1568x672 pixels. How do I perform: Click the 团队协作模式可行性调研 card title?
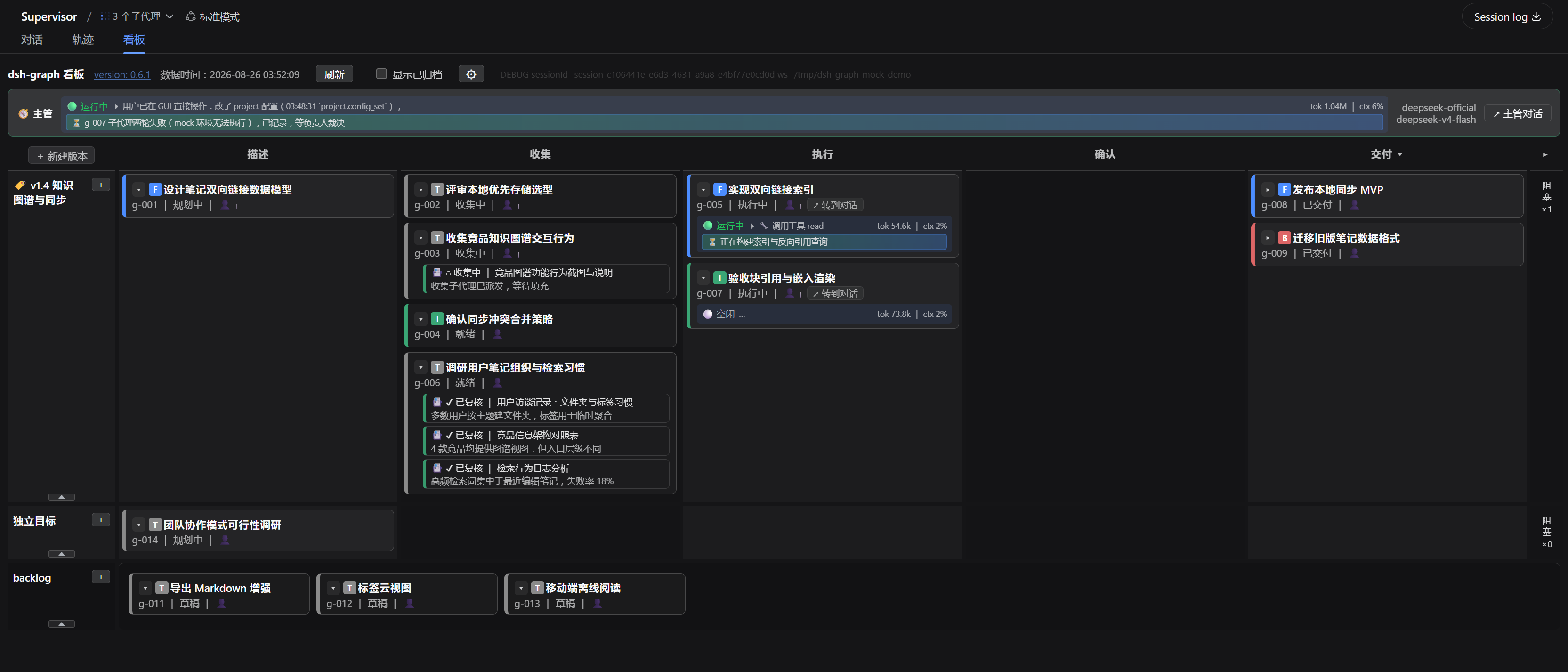click(x=222, y=525)
